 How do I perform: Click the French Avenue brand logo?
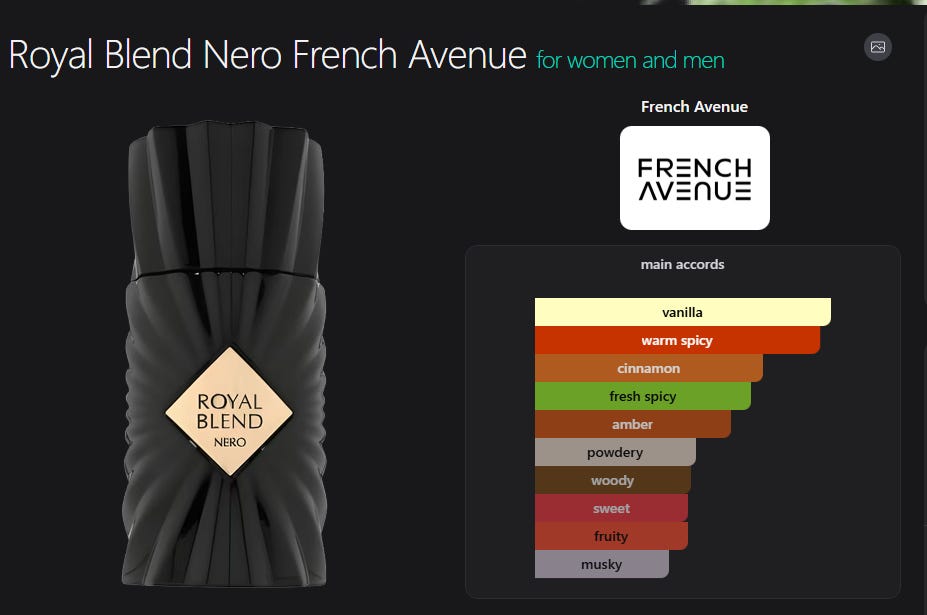click(695, 178)
